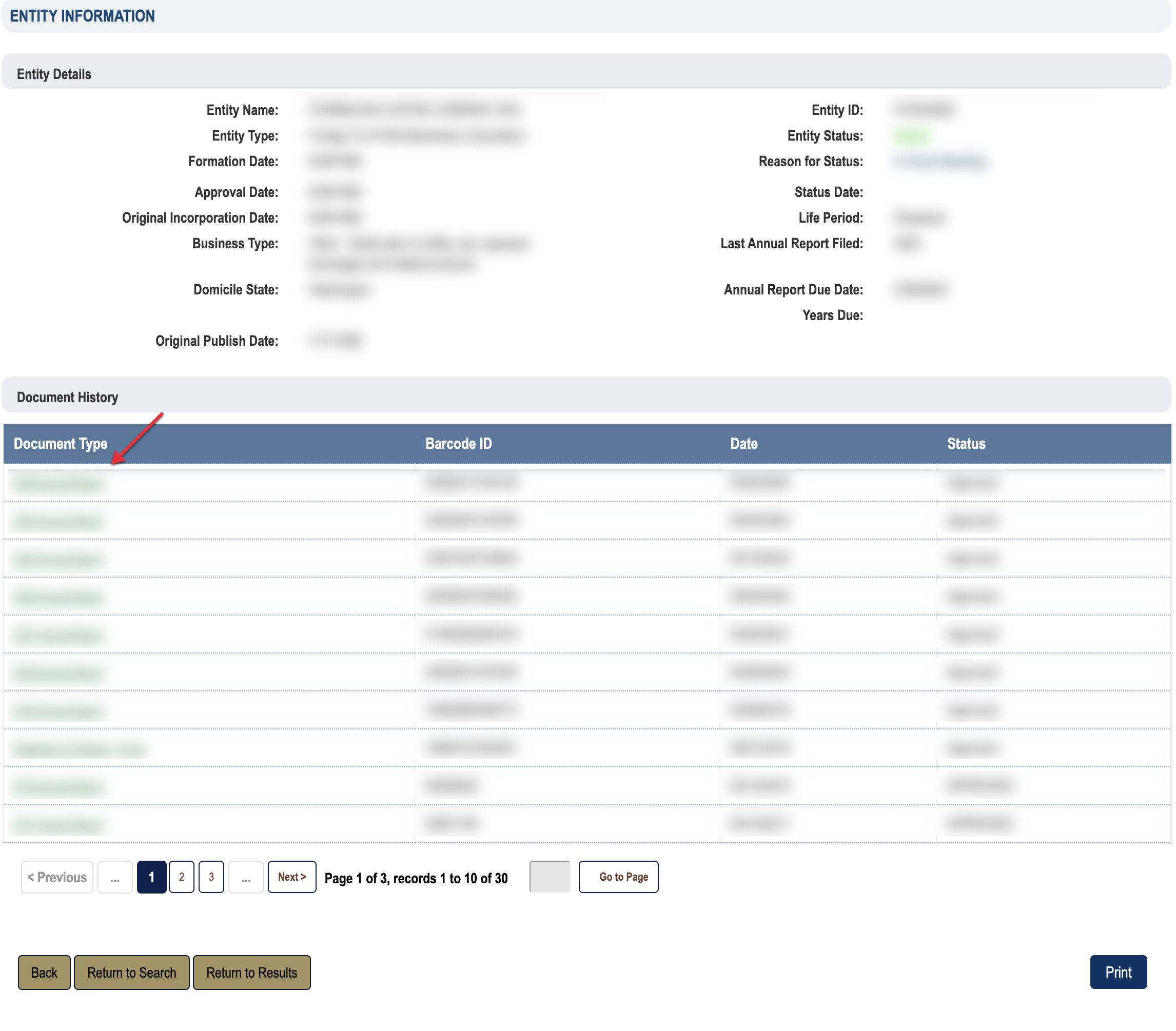Jump to page 3 of document history
The height and width of the screenshot is (1031, 1176).
(211, 877)
